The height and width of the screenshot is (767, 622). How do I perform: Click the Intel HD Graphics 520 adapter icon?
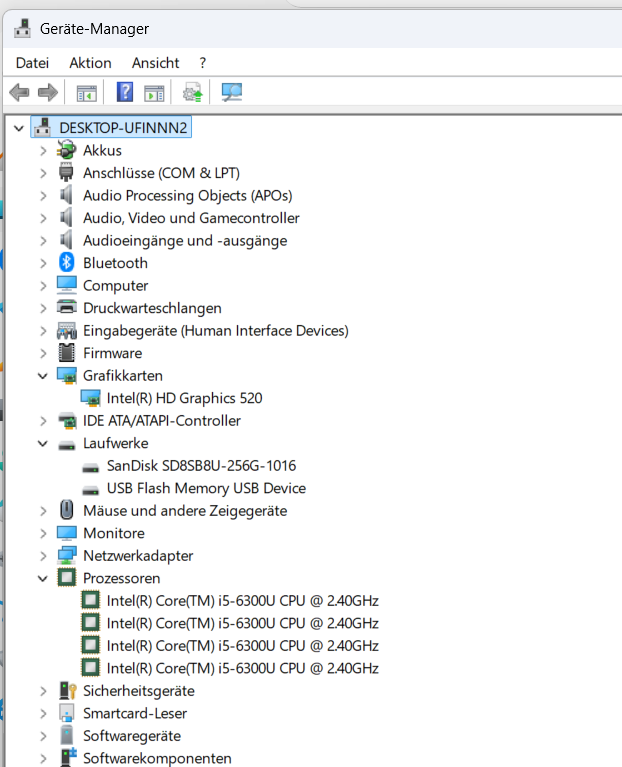[x=91, y=398]
